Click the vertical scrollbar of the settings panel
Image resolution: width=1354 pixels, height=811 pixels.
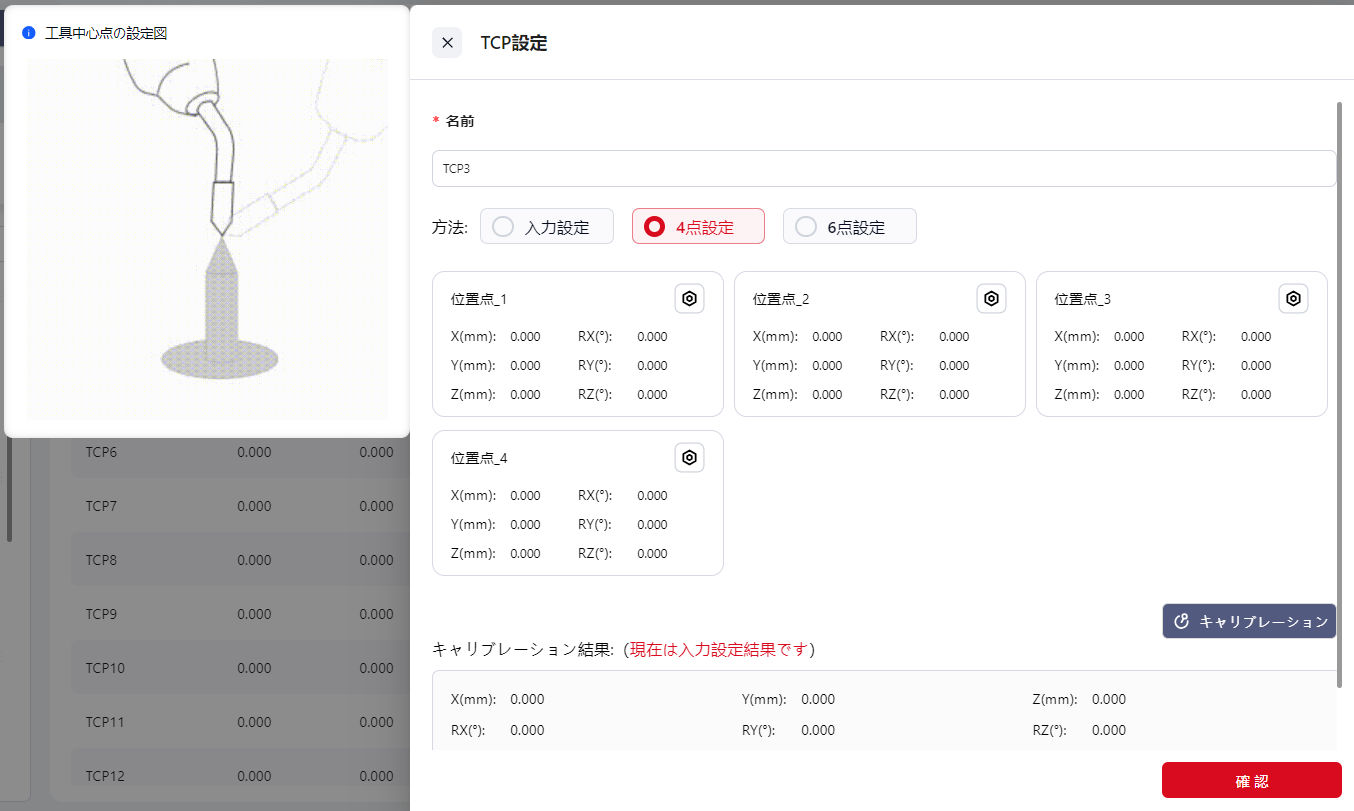pyautogui.click(x=1340, y=390)
